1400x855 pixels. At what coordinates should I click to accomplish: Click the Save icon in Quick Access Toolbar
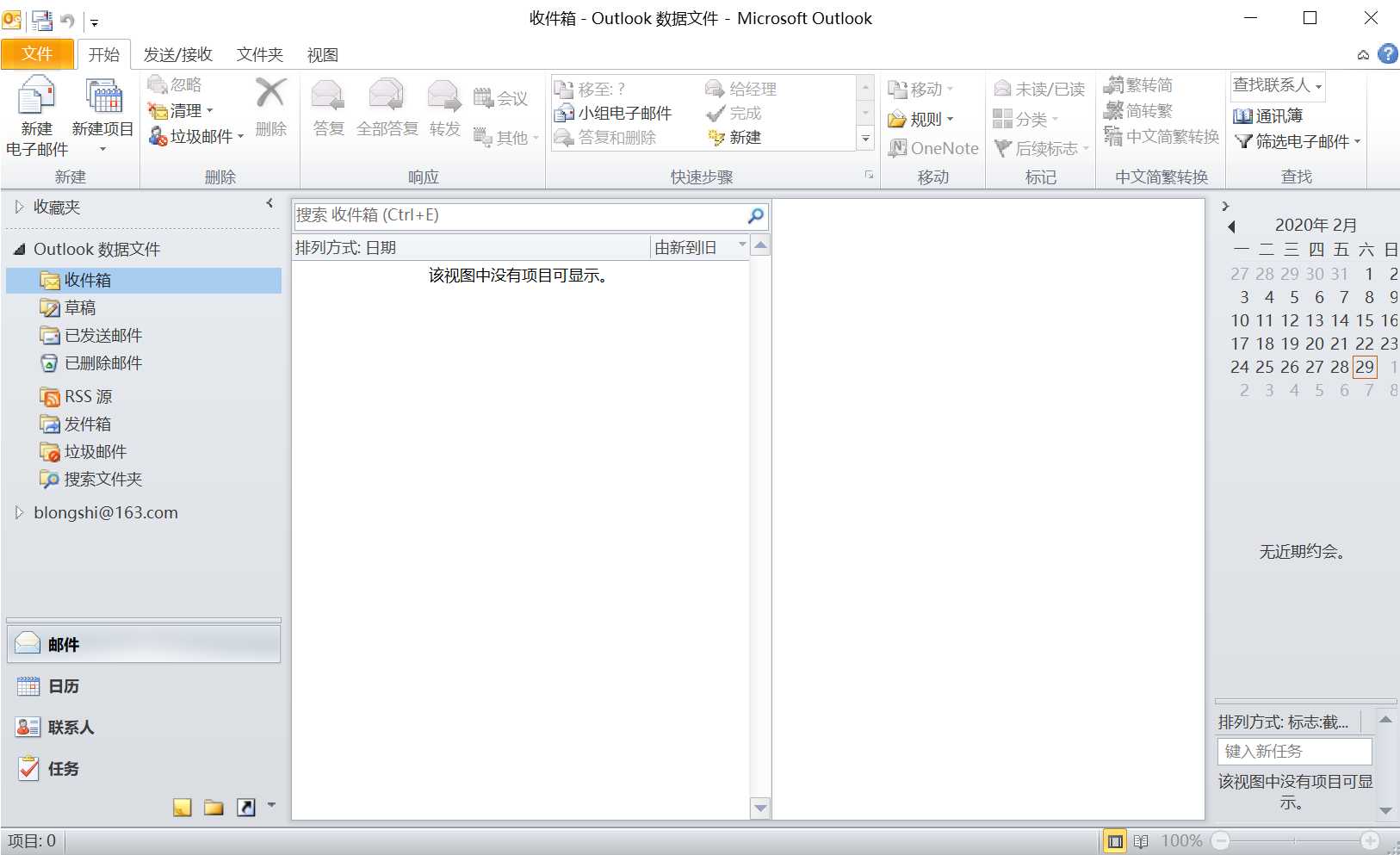tap(41, 20)
